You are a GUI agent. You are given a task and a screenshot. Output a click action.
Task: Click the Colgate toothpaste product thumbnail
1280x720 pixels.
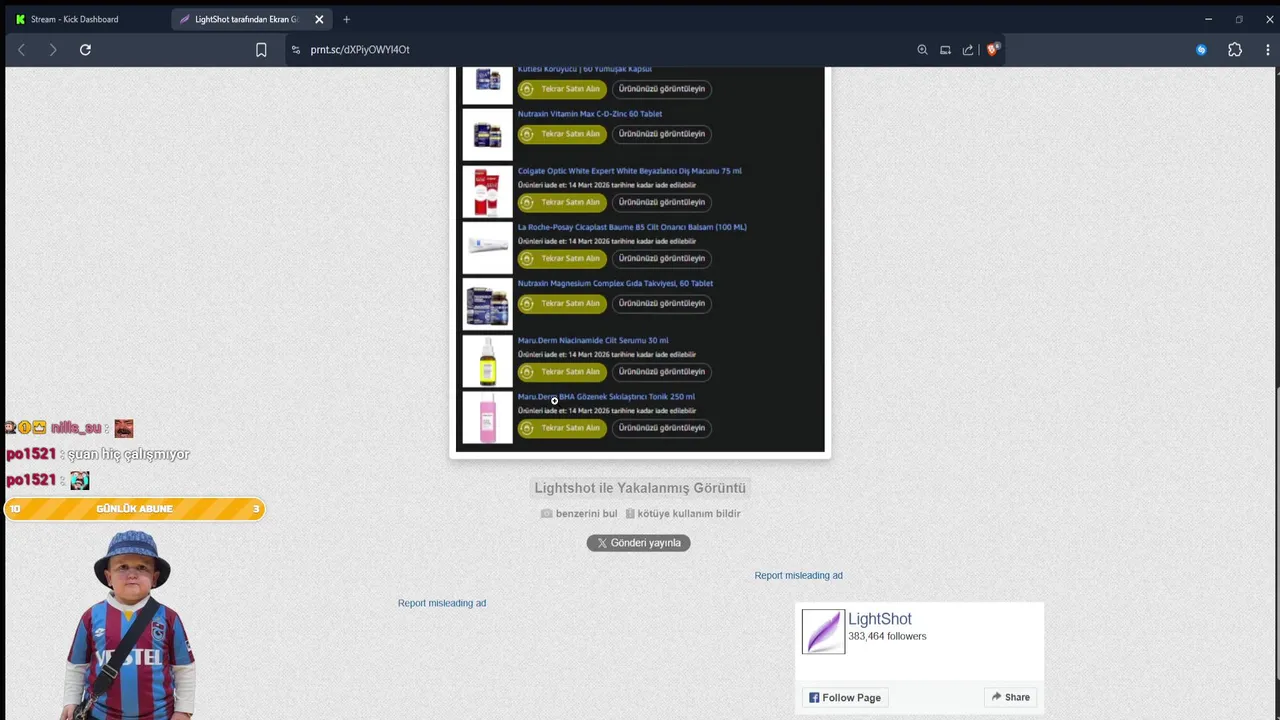(x=487, y=191)
